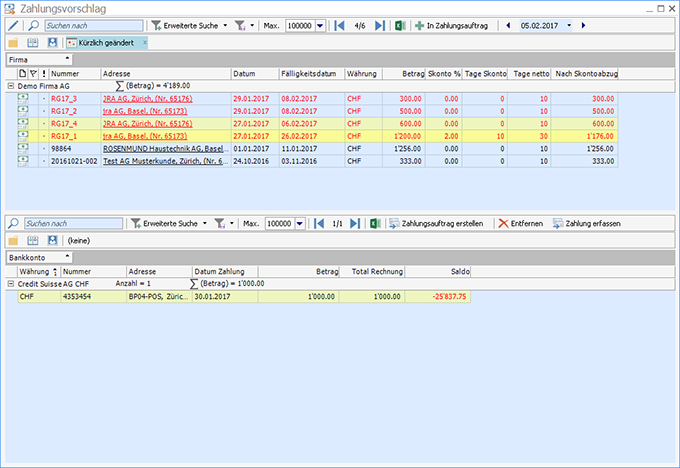The height and width of the screenshot is (468, 680).
Task: Close the Kürzlich geändert tab
Action: tap(145, 42)
